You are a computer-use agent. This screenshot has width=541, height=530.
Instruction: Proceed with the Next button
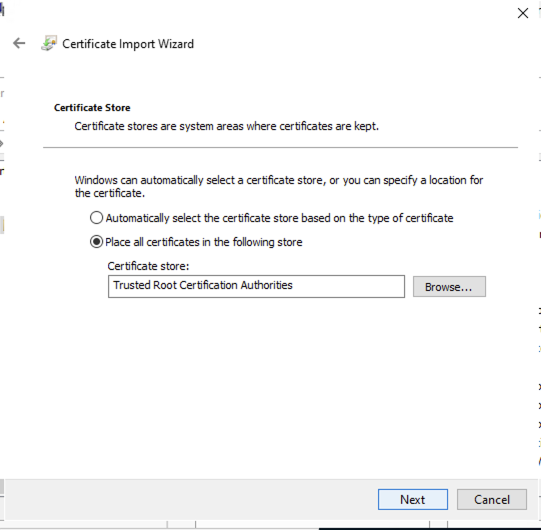click(x=413, y=499)
